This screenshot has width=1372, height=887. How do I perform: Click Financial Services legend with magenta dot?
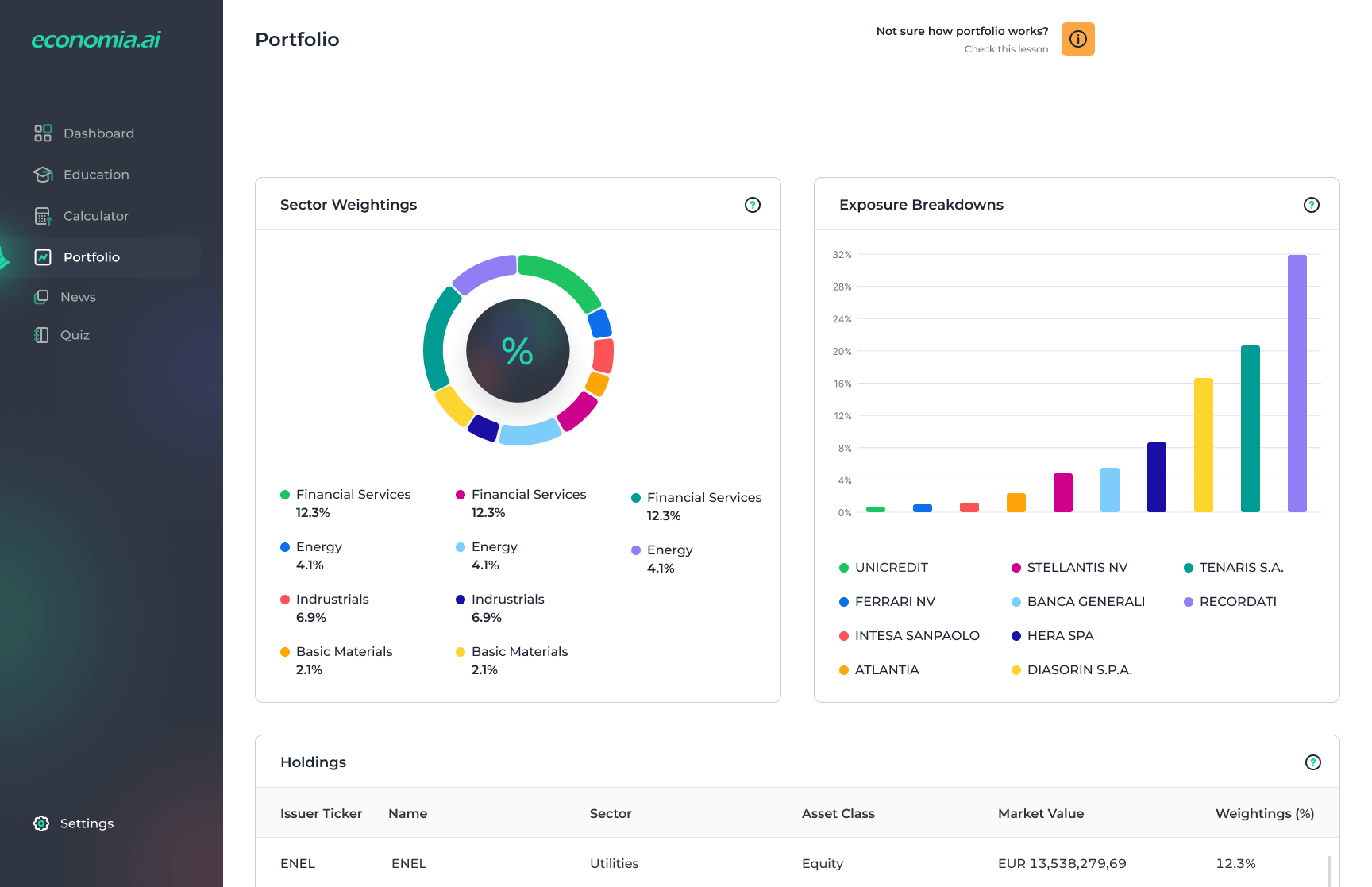pyautogui.click(x=522, y=503)
